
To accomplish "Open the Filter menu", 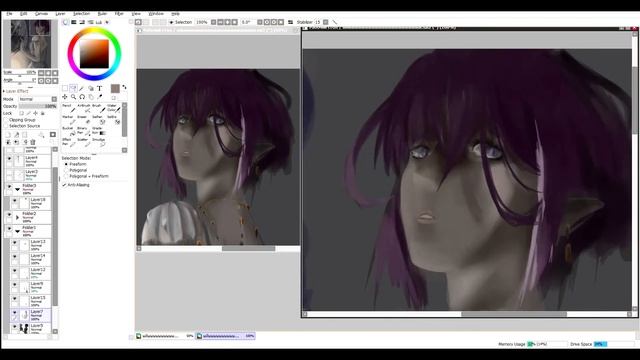I will pos(119,13).
